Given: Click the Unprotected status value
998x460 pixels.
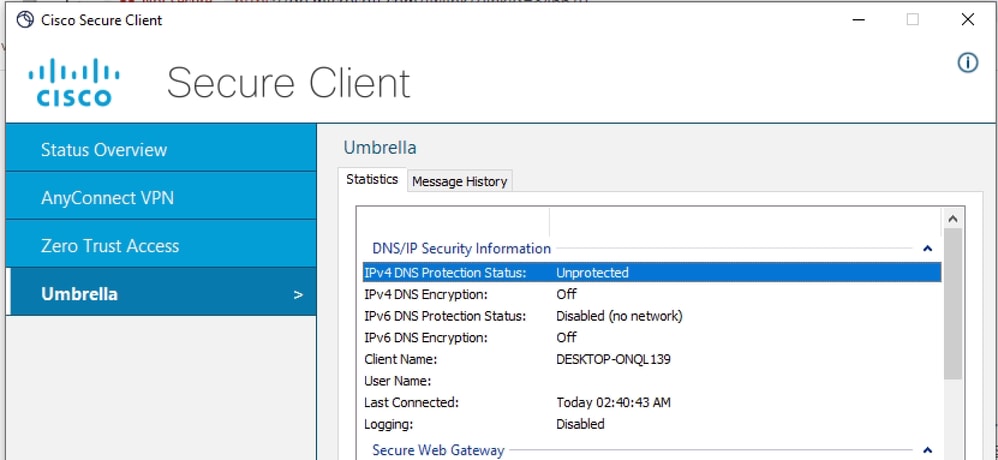Looking at the screenshot, I should point(592,272).
